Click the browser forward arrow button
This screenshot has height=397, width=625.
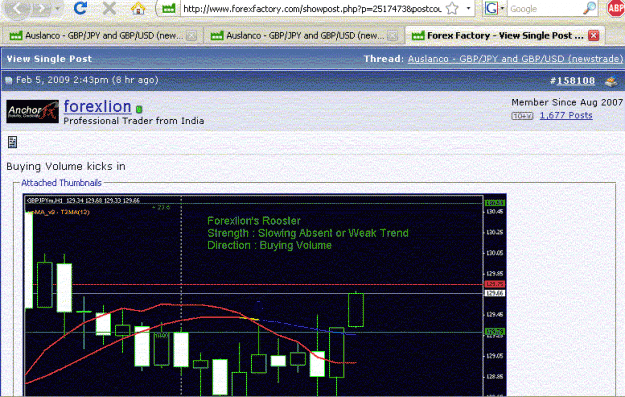pos(41,8)
